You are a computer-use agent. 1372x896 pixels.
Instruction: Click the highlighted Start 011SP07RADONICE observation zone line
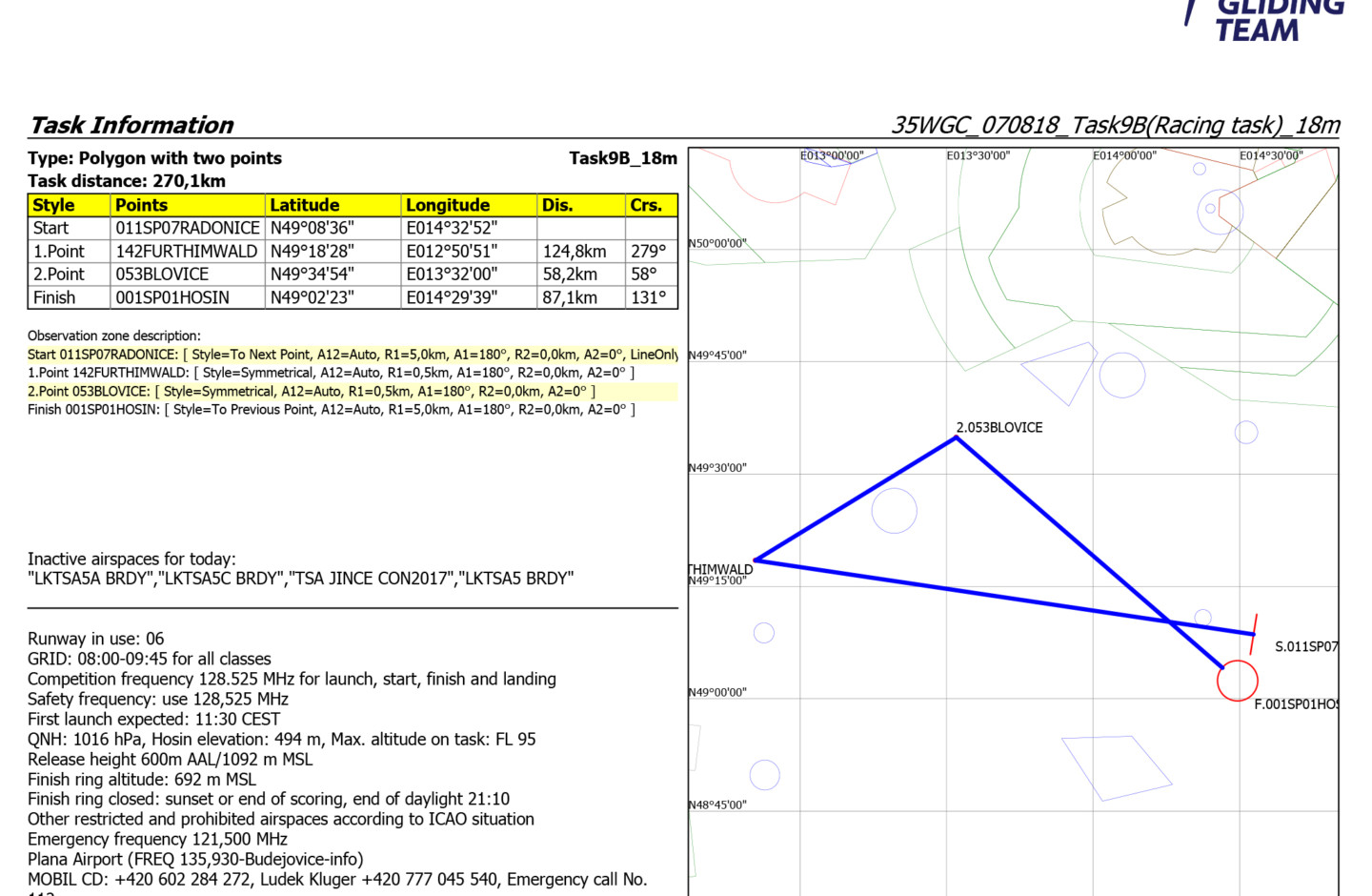tap(353, 355)
